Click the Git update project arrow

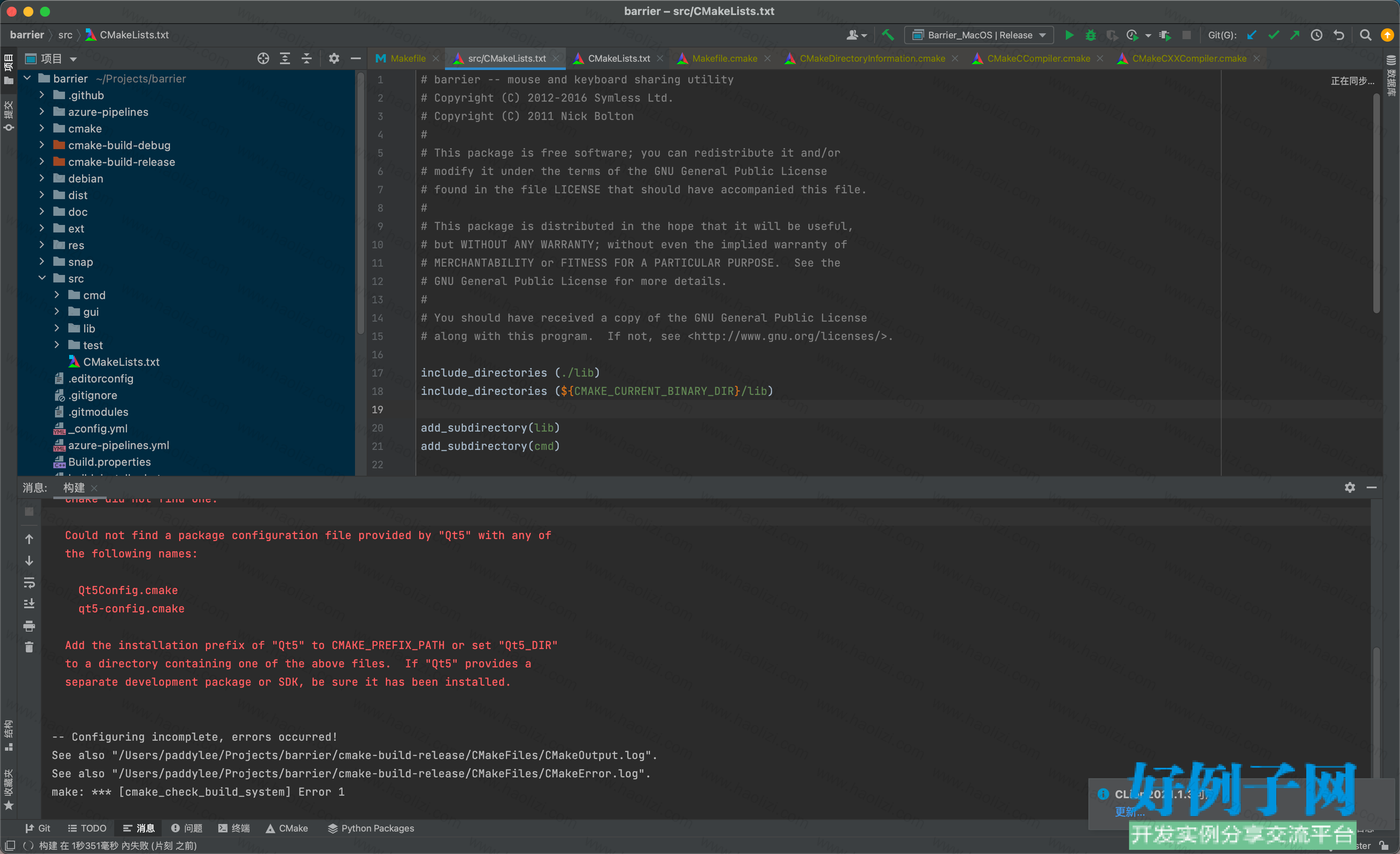click(1252, 35)
